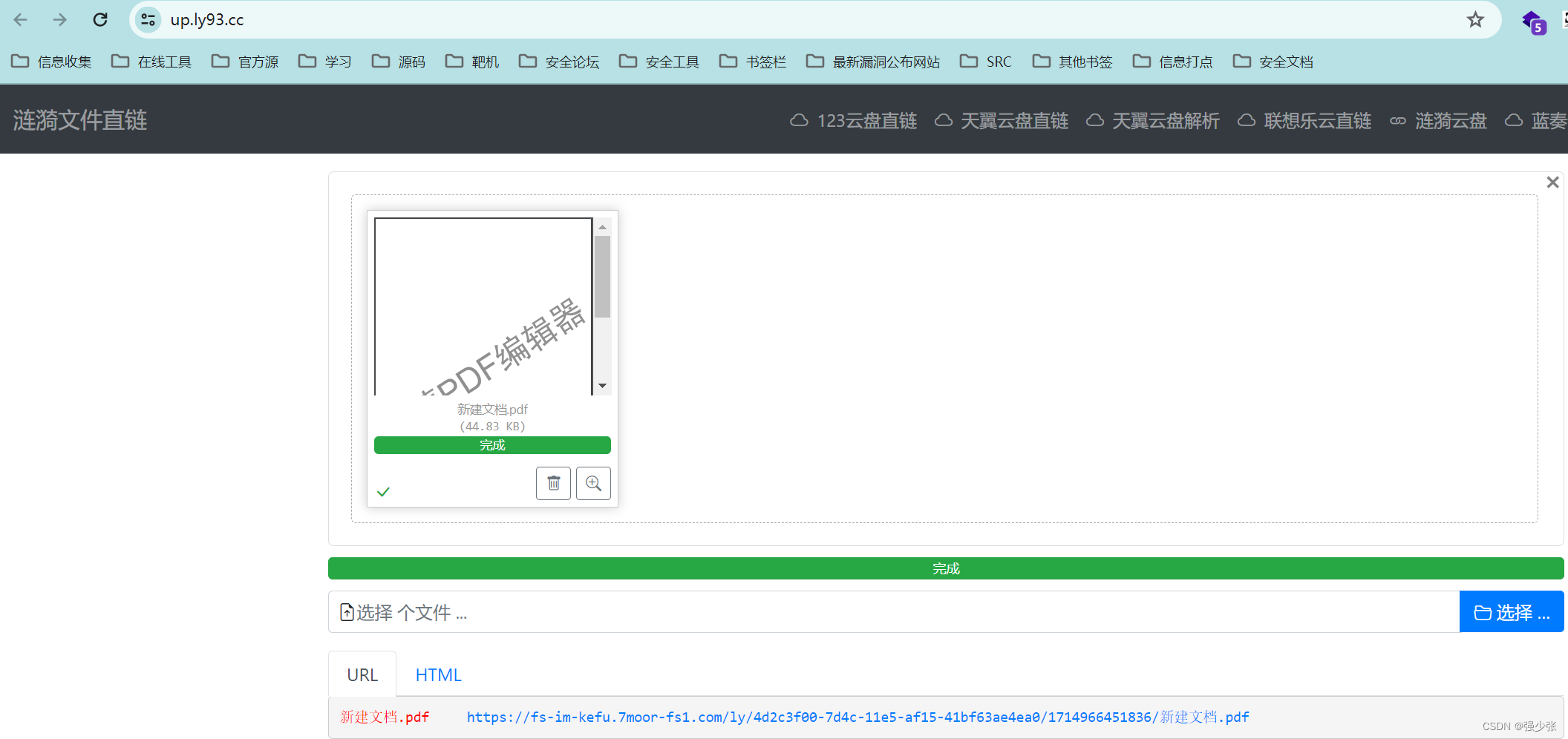This screenshot has height=739, width=1568.
Task: Open the 学习 bookmark folder
Action: pyautogui.click(x=325, y=62)
